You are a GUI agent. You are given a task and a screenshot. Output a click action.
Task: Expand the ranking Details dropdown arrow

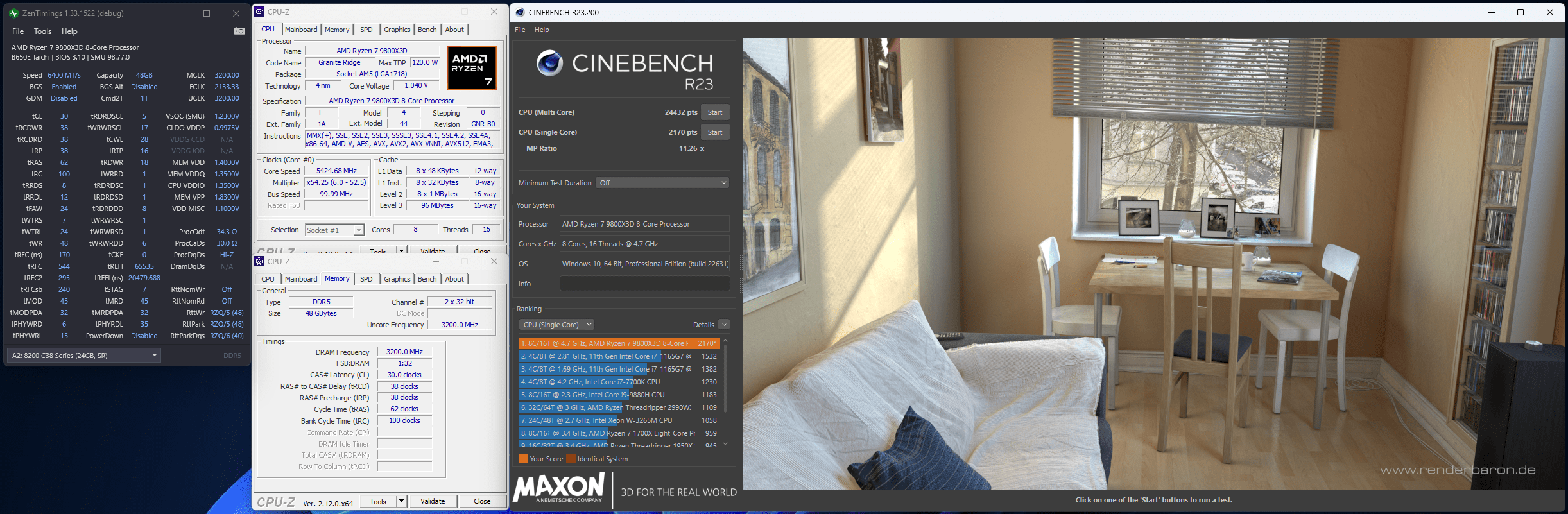coord(724,325)
